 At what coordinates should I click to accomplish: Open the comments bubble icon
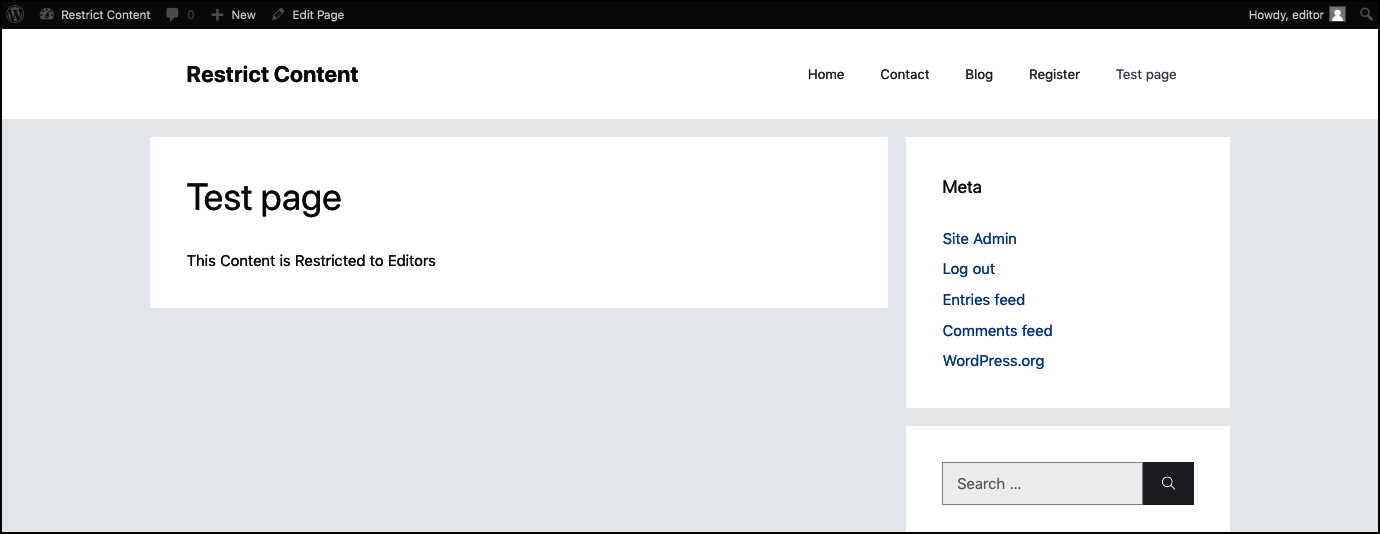(x=173, y=15)
